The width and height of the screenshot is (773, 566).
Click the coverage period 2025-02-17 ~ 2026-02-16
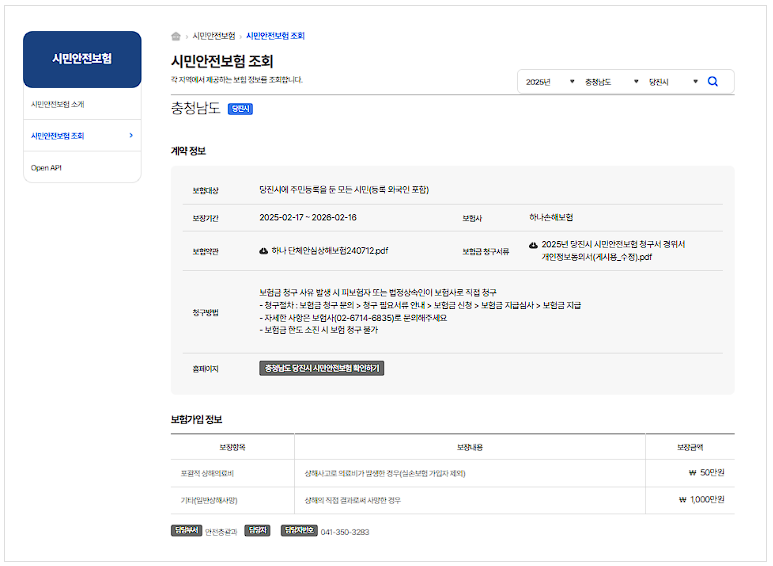[x=308, y=217]
